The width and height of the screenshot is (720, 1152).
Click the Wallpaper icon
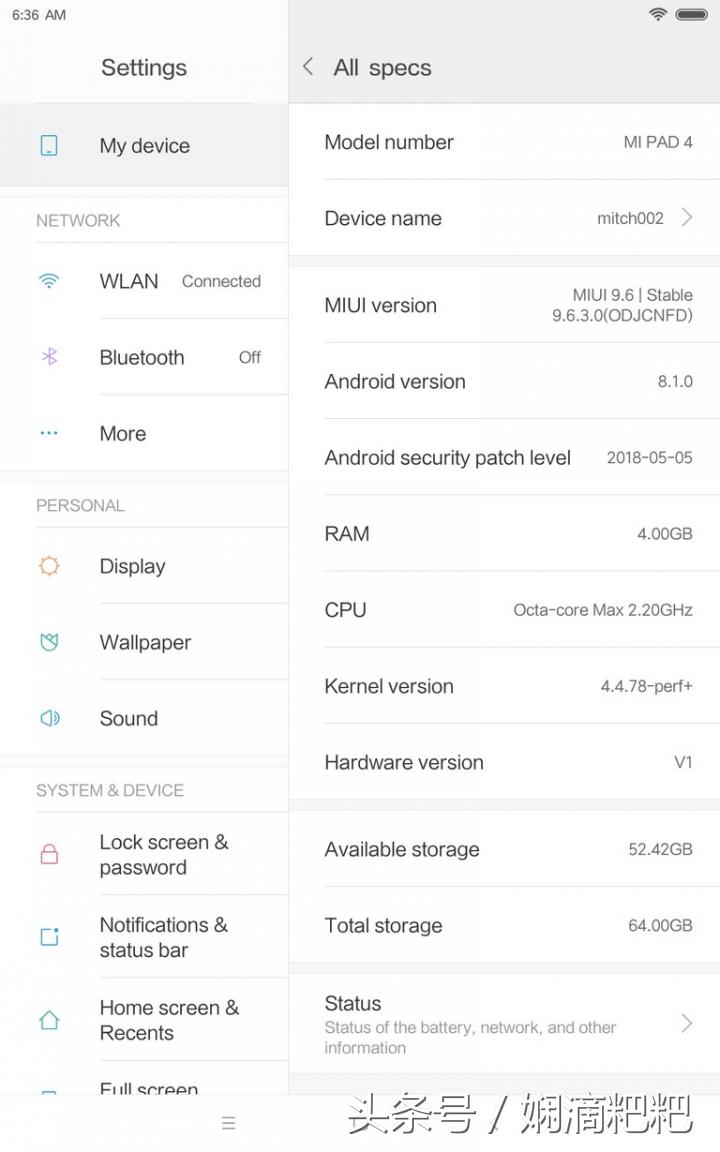pos(49,642)
